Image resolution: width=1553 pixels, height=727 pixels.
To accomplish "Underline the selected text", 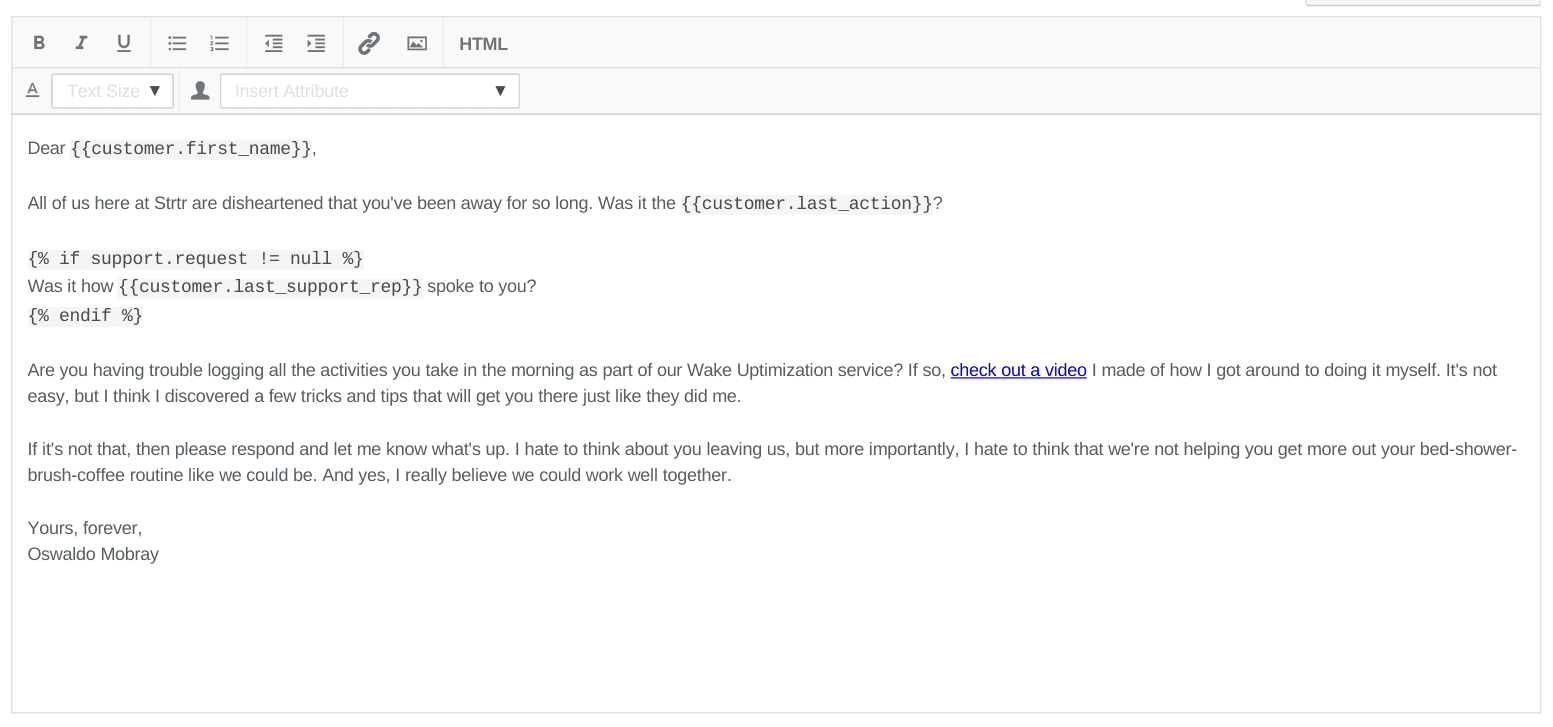I will [x=124, y=43].
